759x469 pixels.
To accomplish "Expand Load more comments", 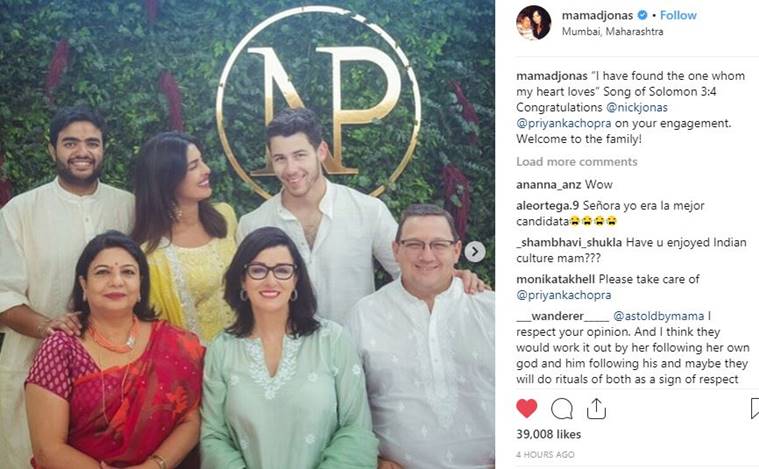I will tap(577, 162).
